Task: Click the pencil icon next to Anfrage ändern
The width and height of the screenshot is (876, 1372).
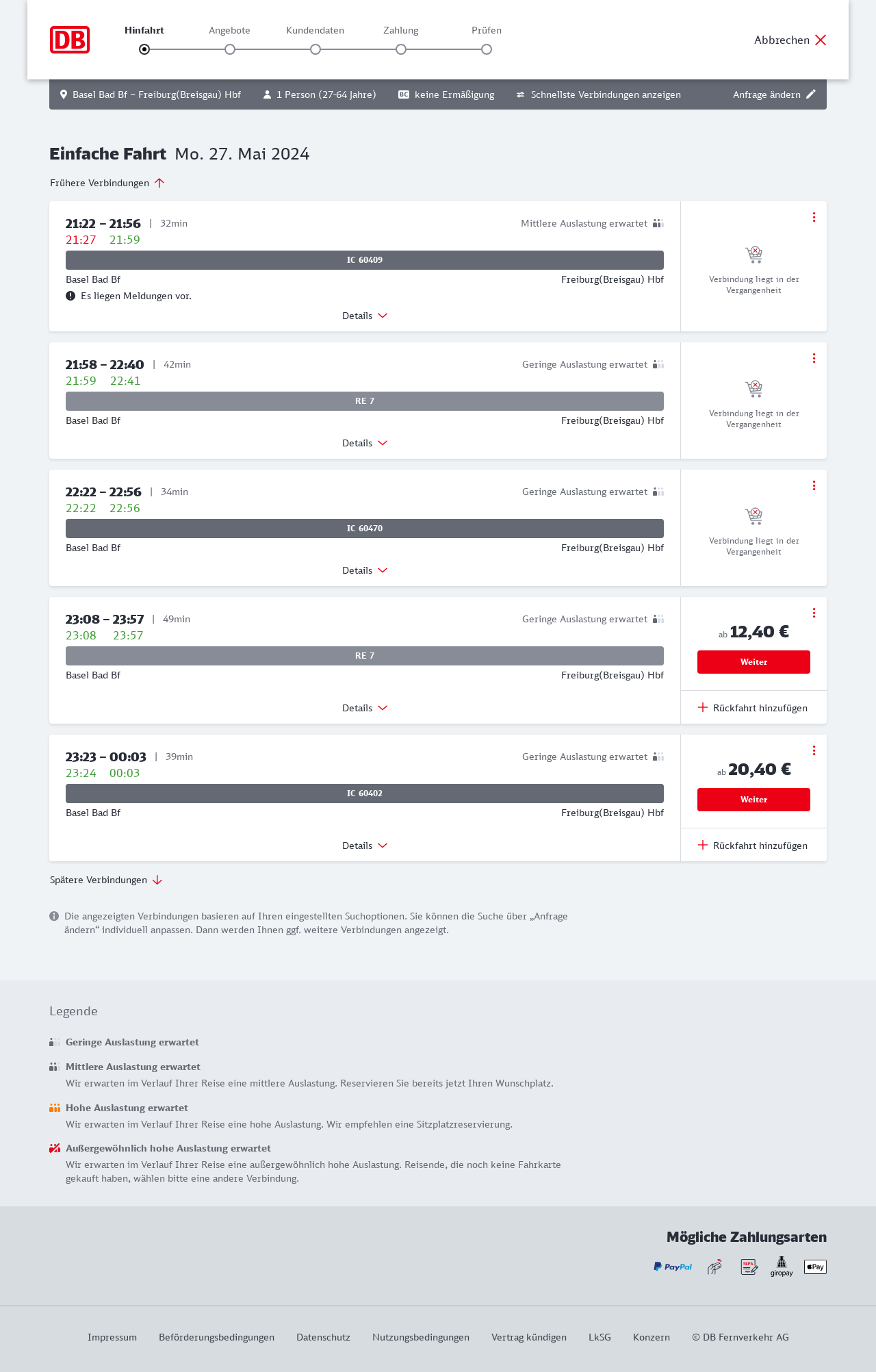Action: [x=811, y=94]
